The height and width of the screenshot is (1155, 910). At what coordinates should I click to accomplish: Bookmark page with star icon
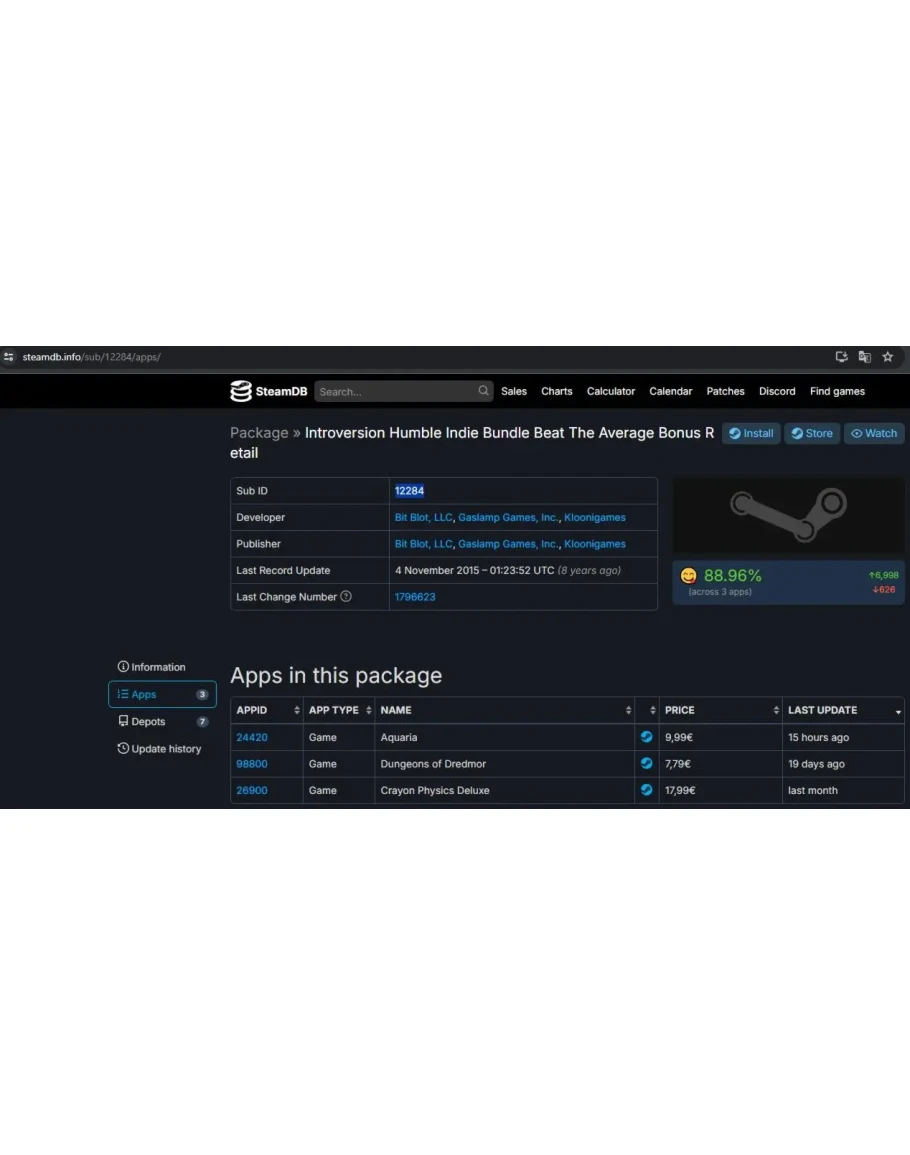point(887,357)
